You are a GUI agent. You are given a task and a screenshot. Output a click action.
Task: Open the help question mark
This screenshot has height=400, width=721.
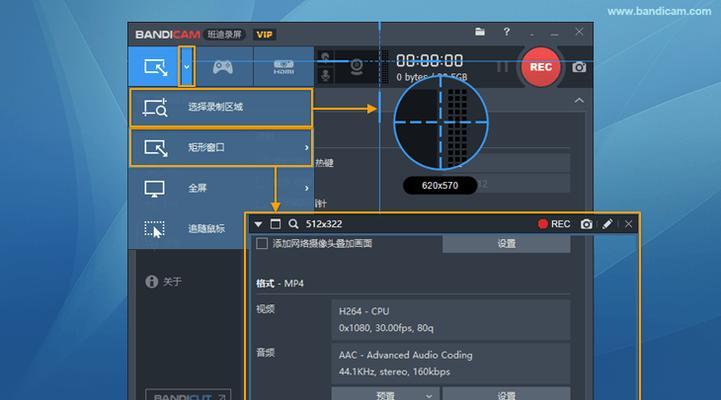pos(506,32)
